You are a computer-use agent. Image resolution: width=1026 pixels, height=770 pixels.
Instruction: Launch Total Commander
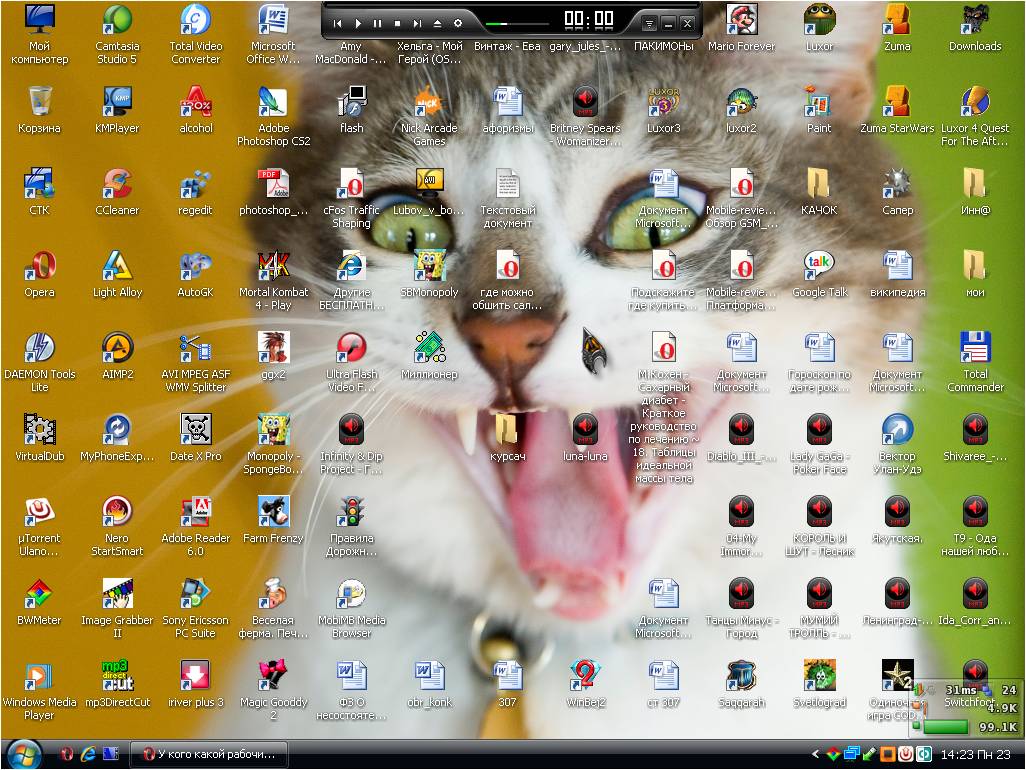click(x=974, y=345)
